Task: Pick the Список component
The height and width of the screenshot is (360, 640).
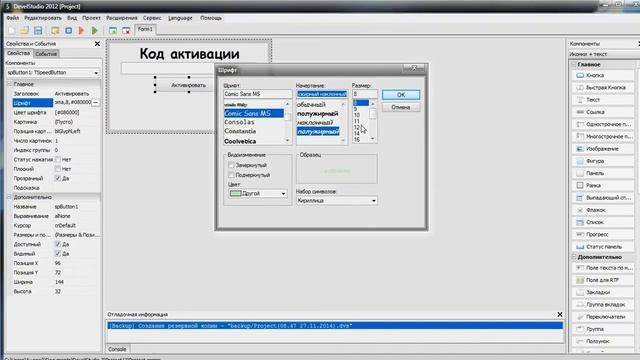Action: click(x=603, y=222)
